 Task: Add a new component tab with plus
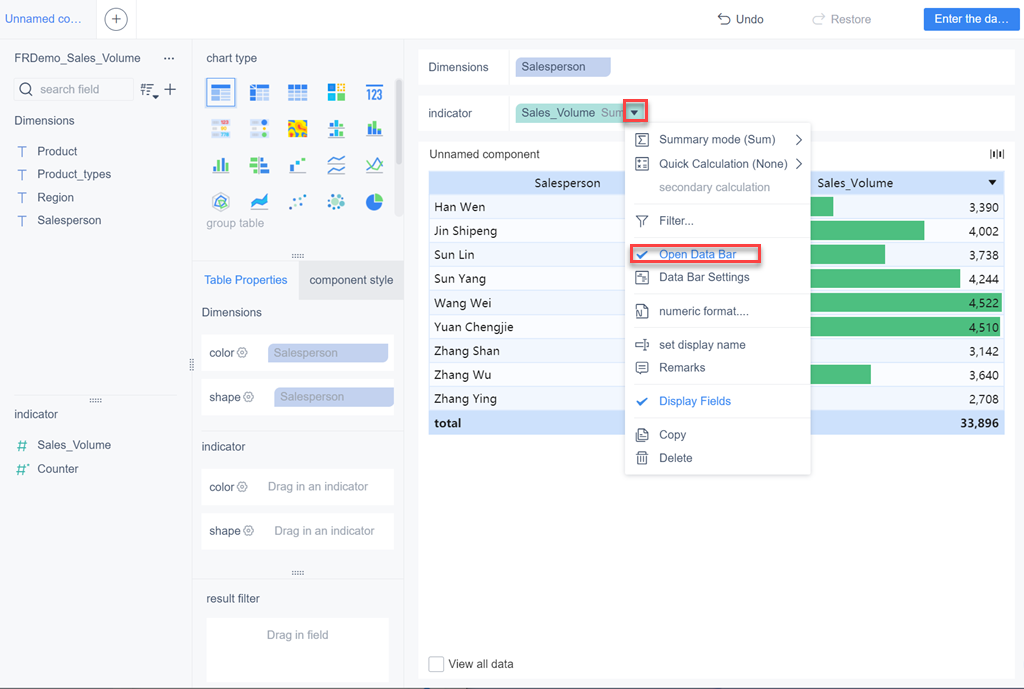click(x=116, y=19)
